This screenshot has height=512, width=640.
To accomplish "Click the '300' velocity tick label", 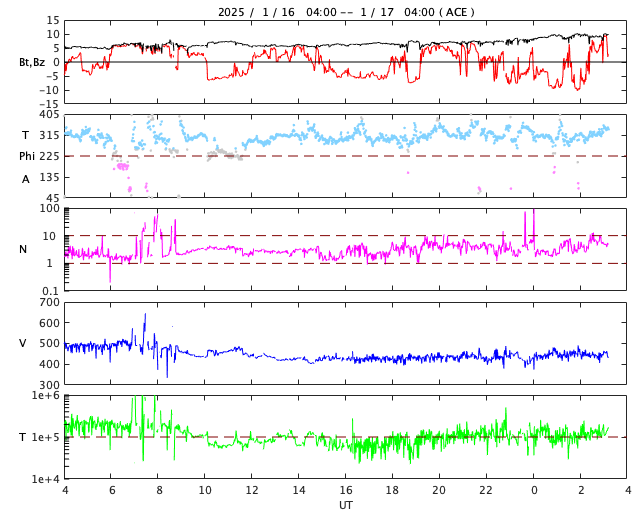I will [50, 385].
